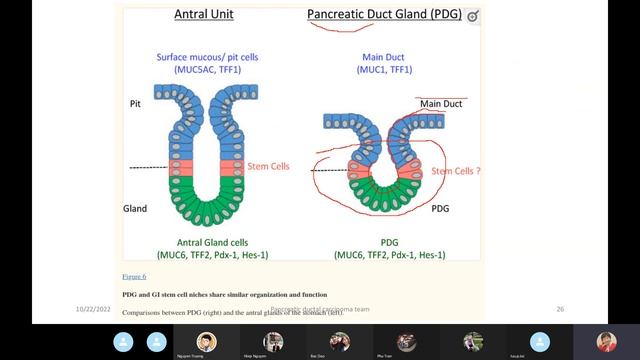Click the 'Pancreatic ductal carcinoma team' footer
The image size is (640, 360).
320,309
